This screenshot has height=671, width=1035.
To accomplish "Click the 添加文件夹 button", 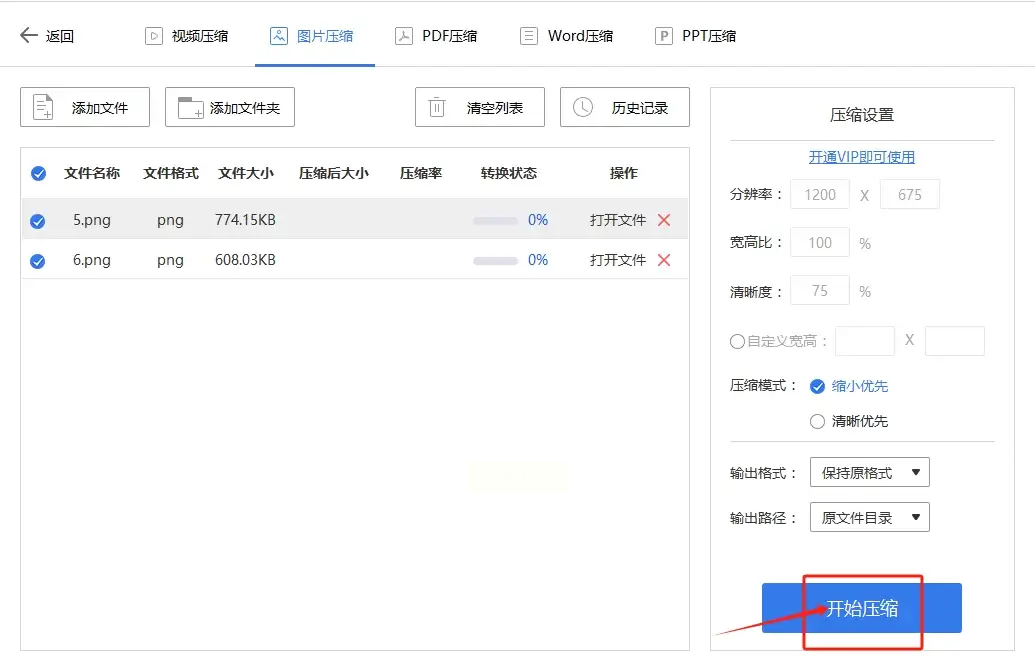I will [x=230, y=107].
